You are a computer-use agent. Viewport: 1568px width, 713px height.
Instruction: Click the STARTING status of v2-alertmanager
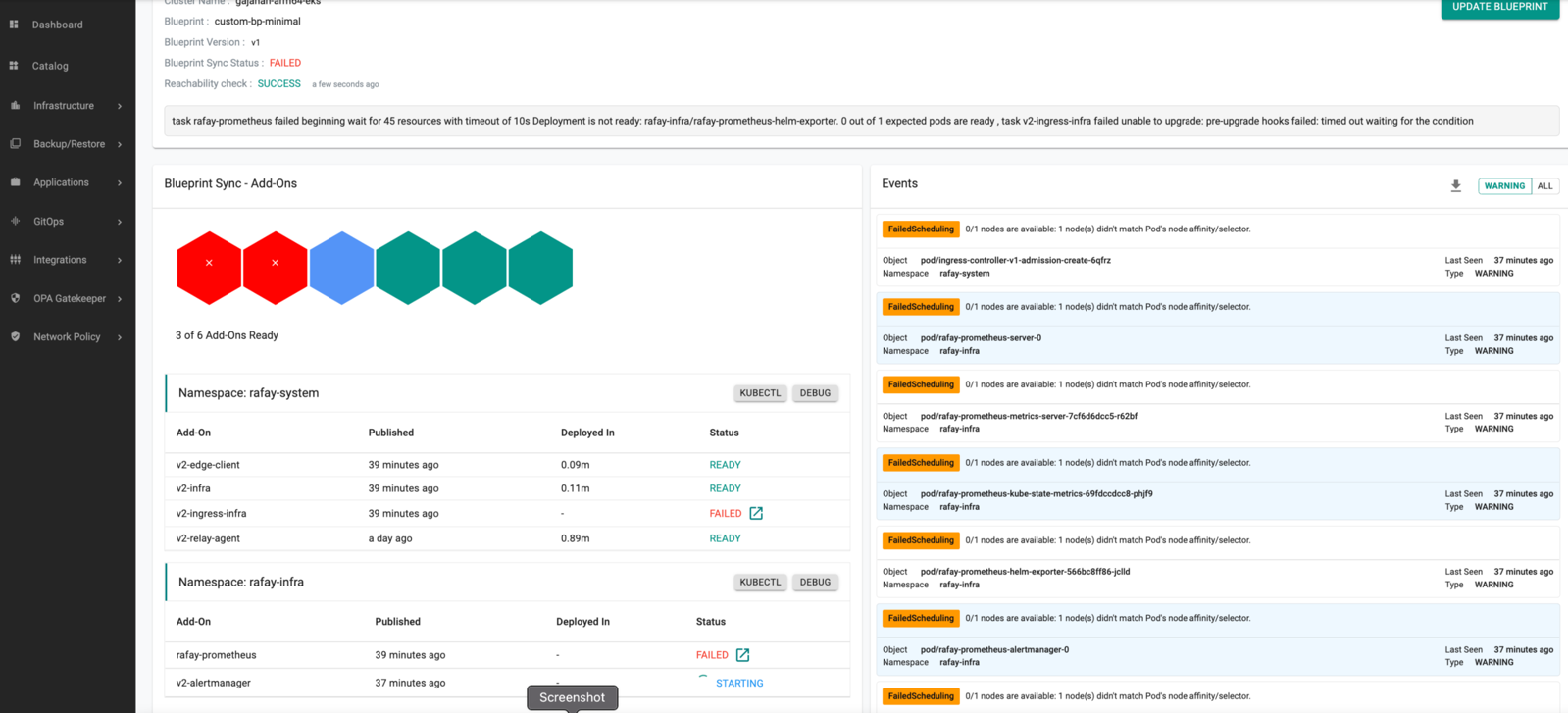coord(739,683)
